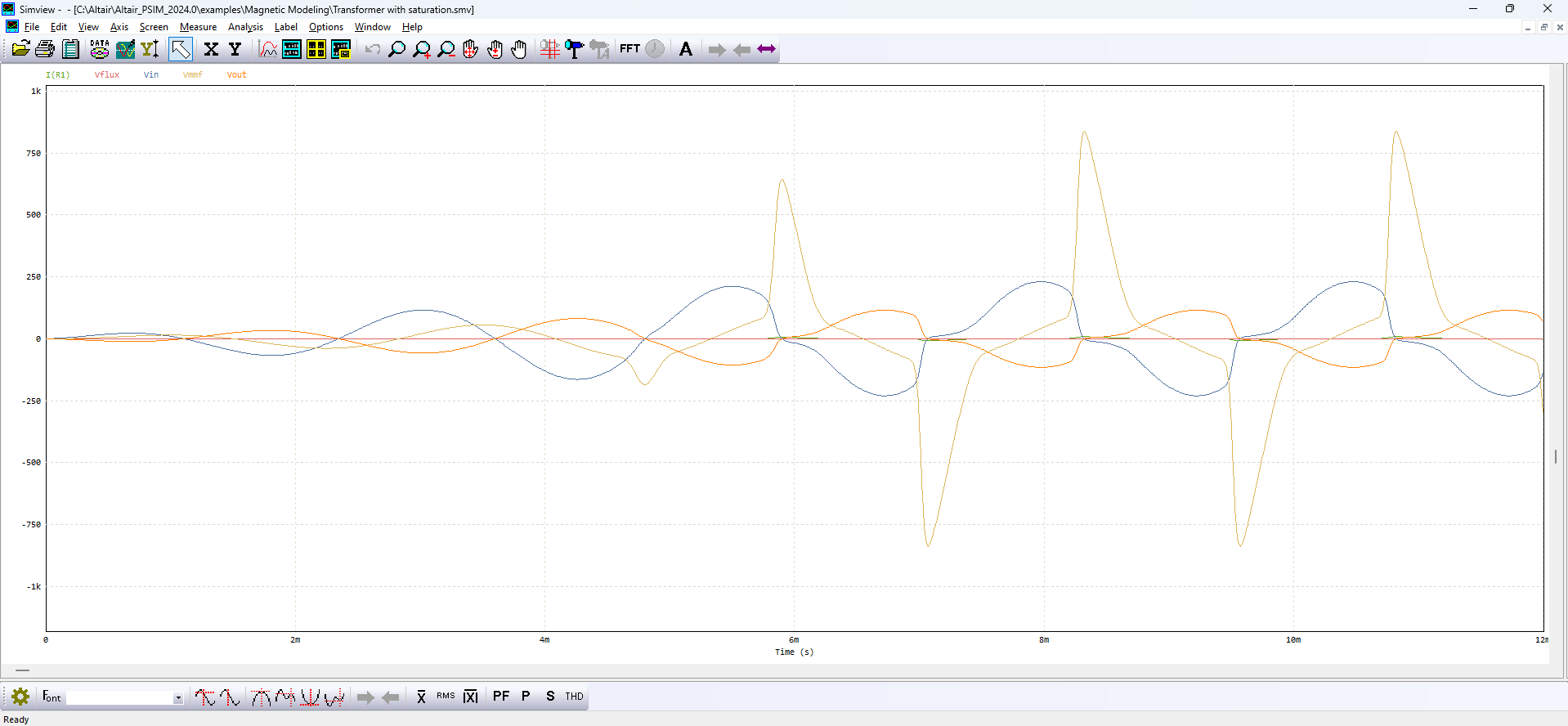This screenshot has width=1568, height=726.
Task: Select the plain hand pan tool
Action: pyautogui.click(x=519, y=50)
